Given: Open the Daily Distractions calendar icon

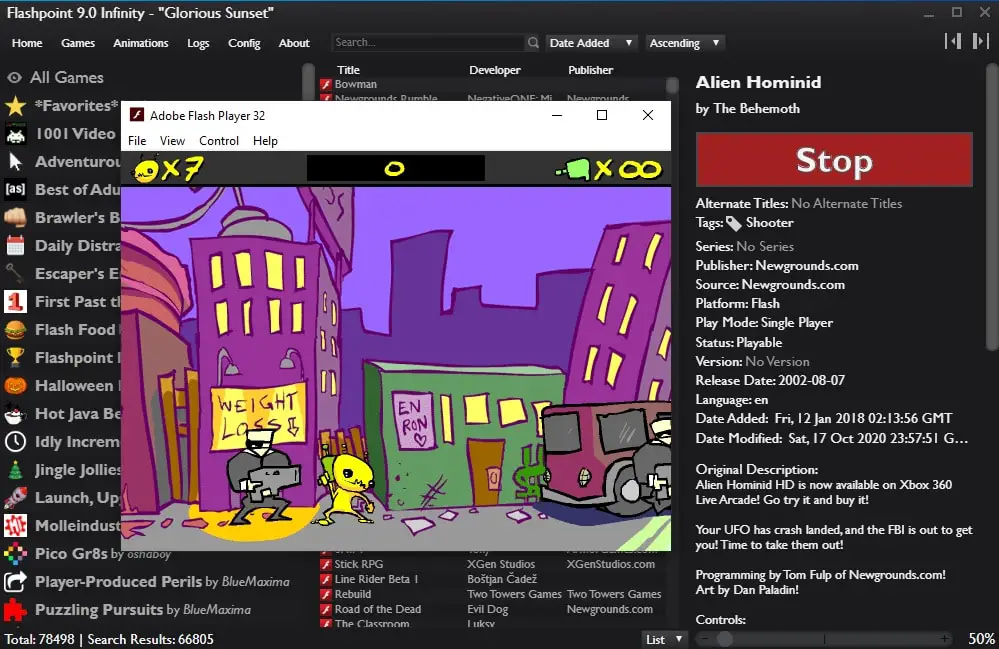Looking at the screenshot, I should pos(15,245).
